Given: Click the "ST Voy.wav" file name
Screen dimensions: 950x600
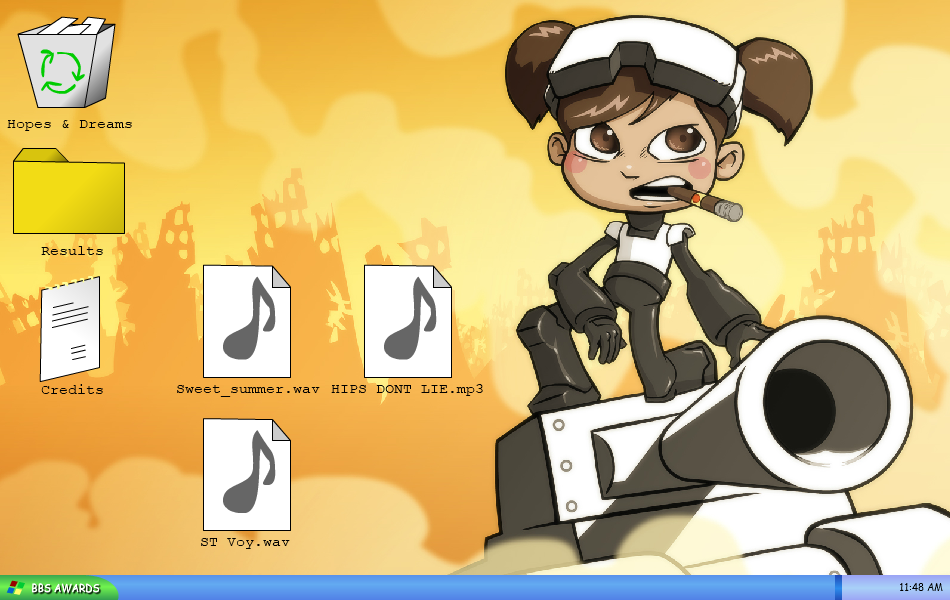Looking at the screenshot, I should pos(245,542).
